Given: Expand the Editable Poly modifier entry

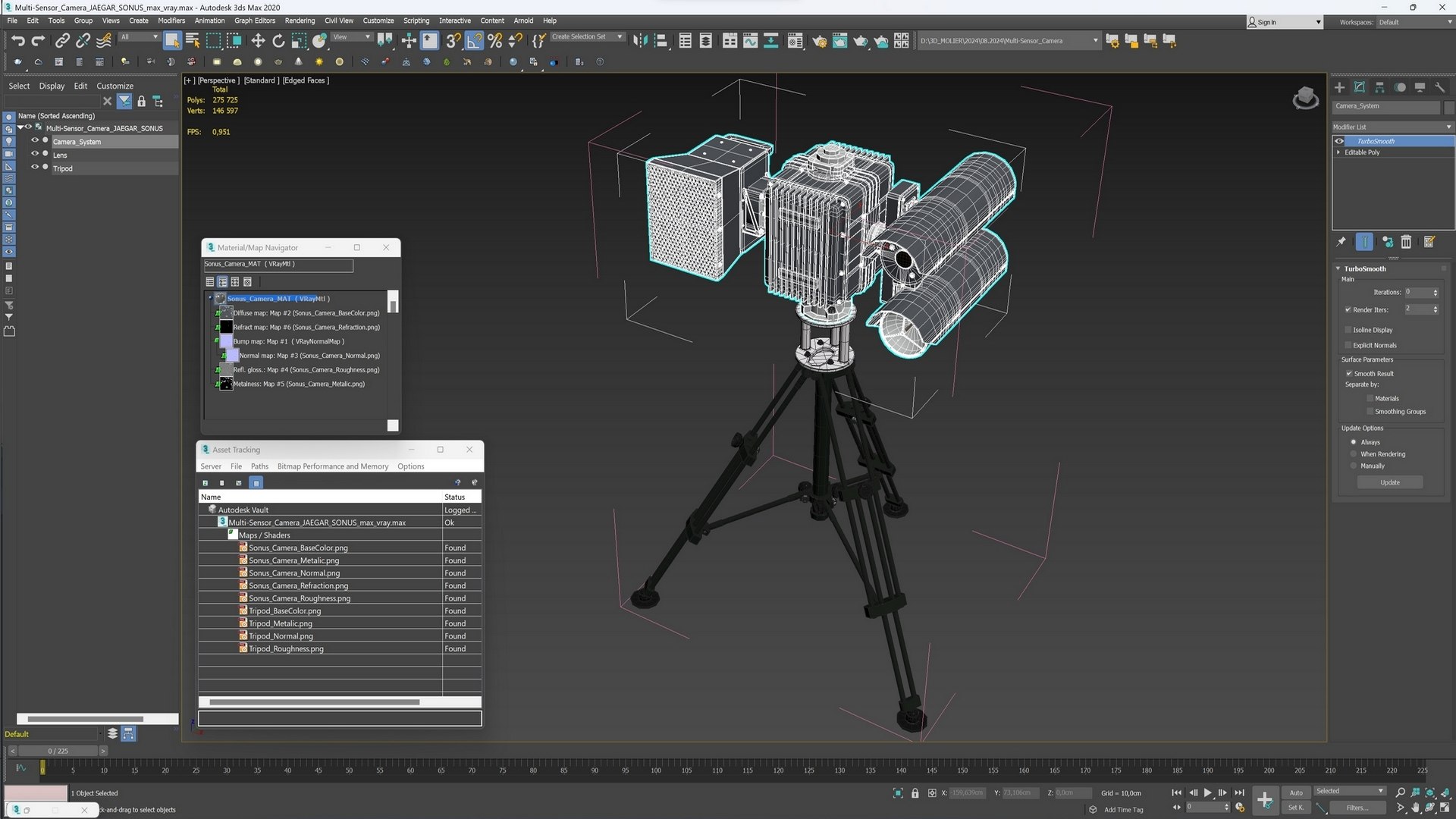Looking at the screenshot, I should click(x=1338, y=152).
